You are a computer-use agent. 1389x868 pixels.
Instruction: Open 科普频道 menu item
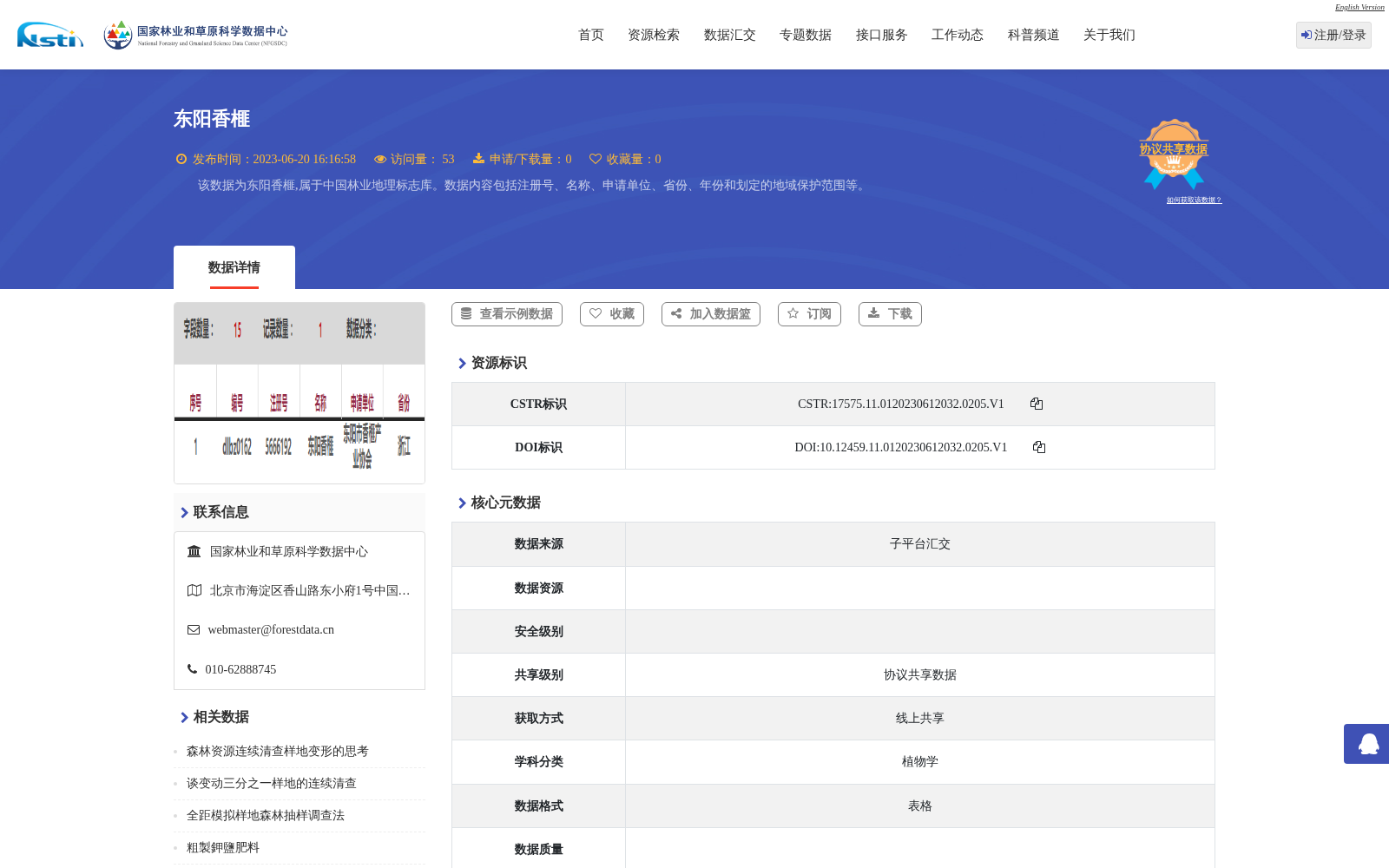pyautogui.click(x=1034, y=35)
